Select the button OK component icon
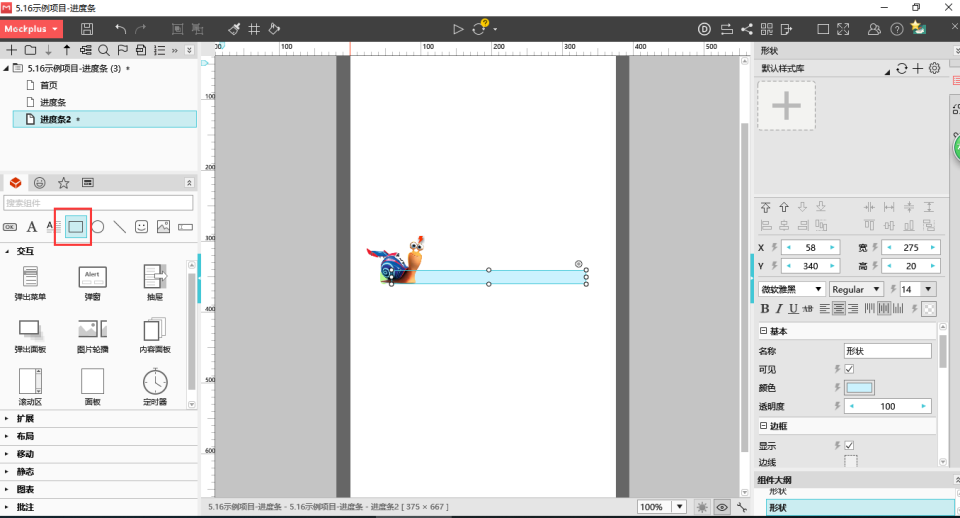The height and width of the screenshot is (518, 960). point(10,227)
